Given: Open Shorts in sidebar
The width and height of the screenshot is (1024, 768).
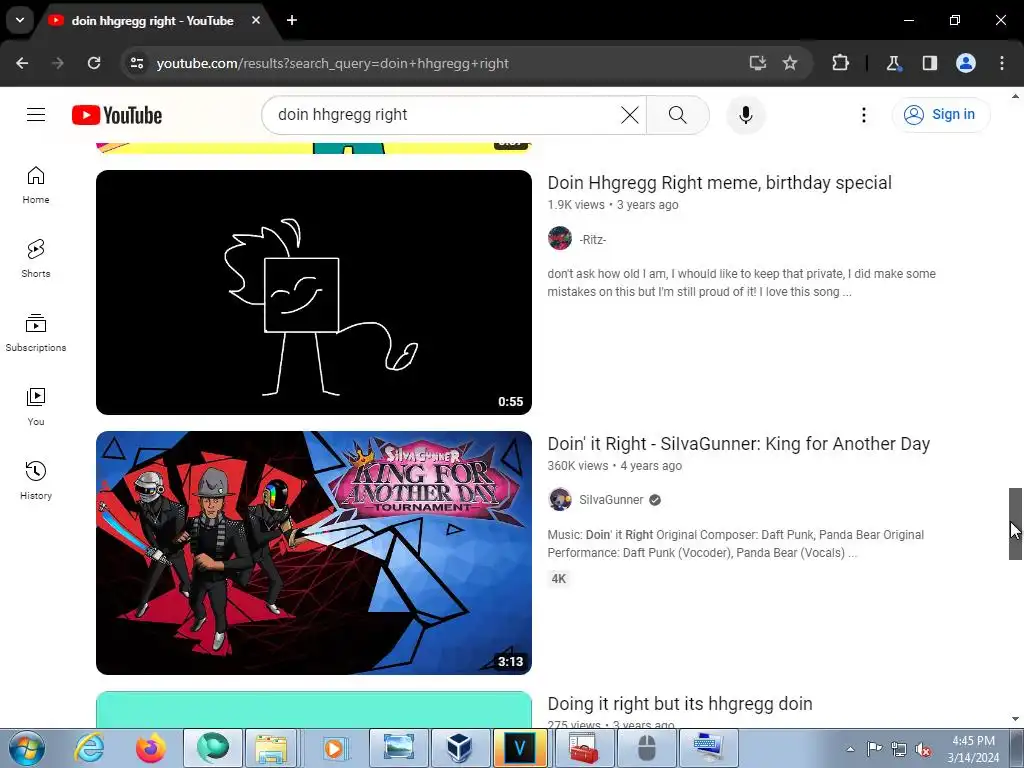Looking at the screenshot, I should coord(36,259).
